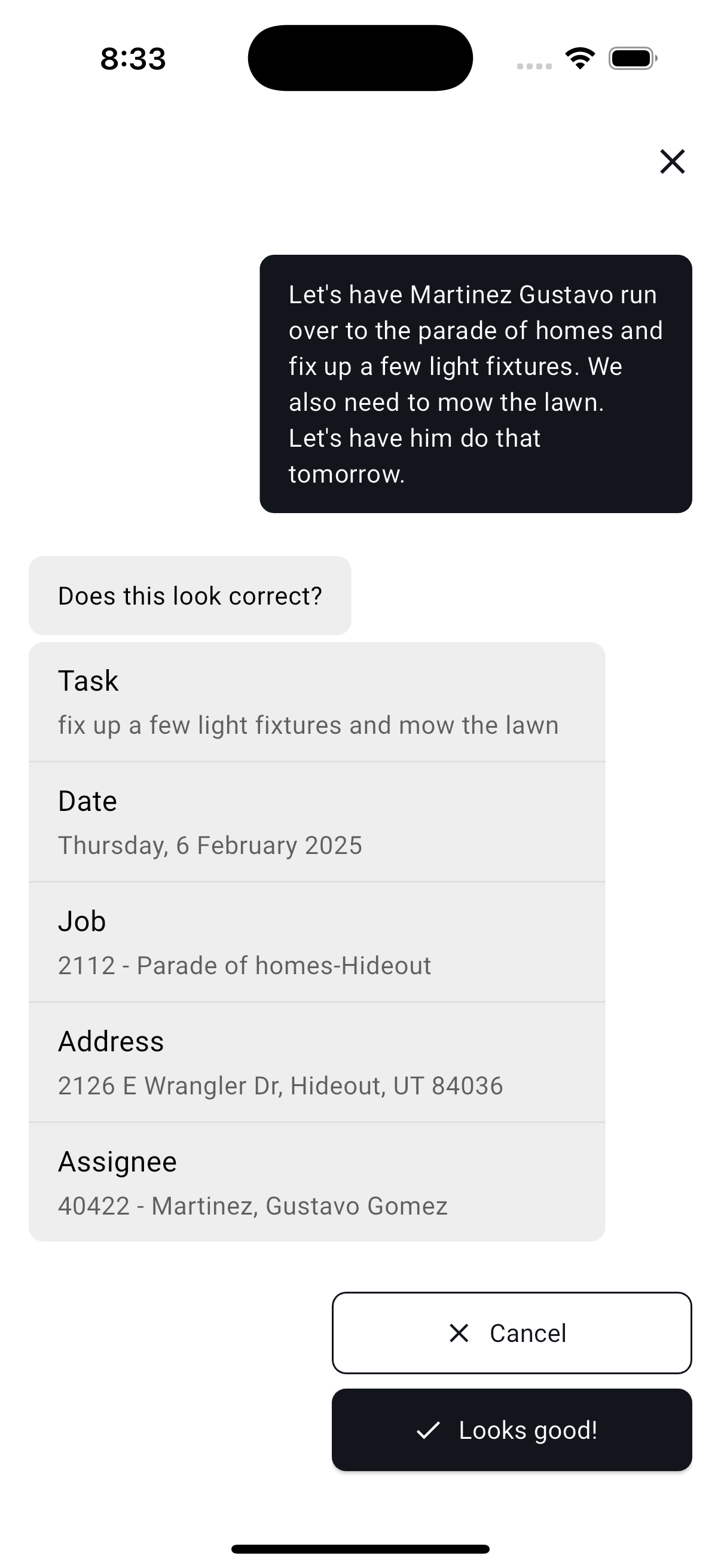The width and height of the screenshot is (721, 1568).
Task: Tap the battery indicator icon
Action: [x=632, y=59]
